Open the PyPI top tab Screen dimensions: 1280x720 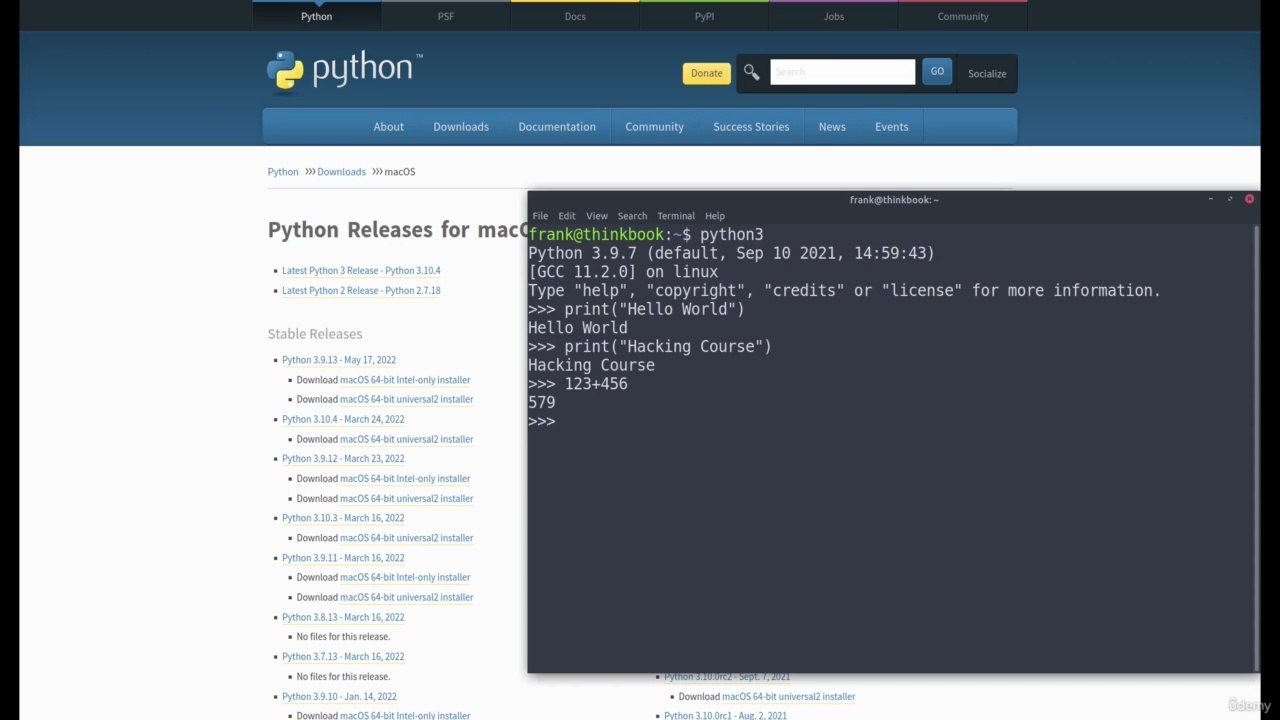pos(704,16)
